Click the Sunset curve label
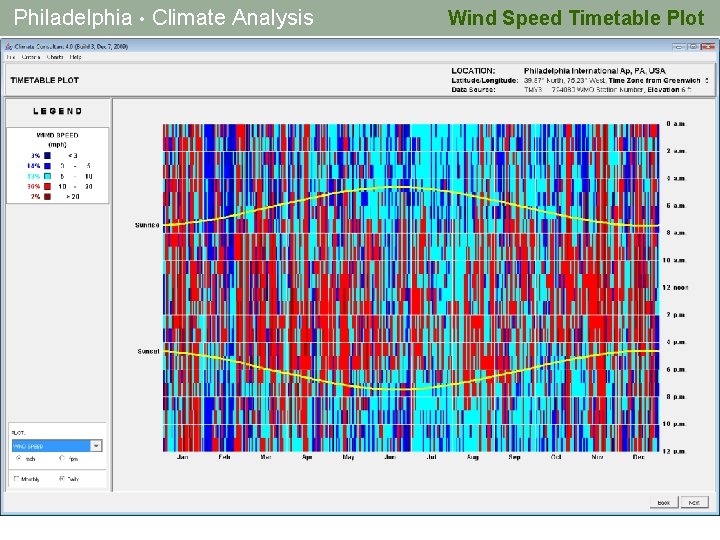This screenshot has height=540, width=720. (148, 351)
